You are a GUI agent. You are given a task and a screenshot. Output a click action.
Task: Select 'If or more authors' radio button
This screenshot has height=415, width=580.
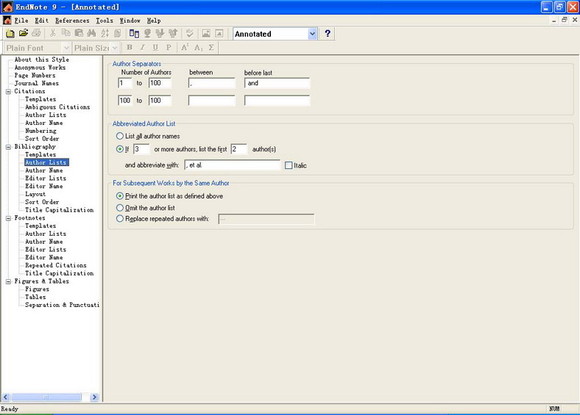(x=119, y=149)
